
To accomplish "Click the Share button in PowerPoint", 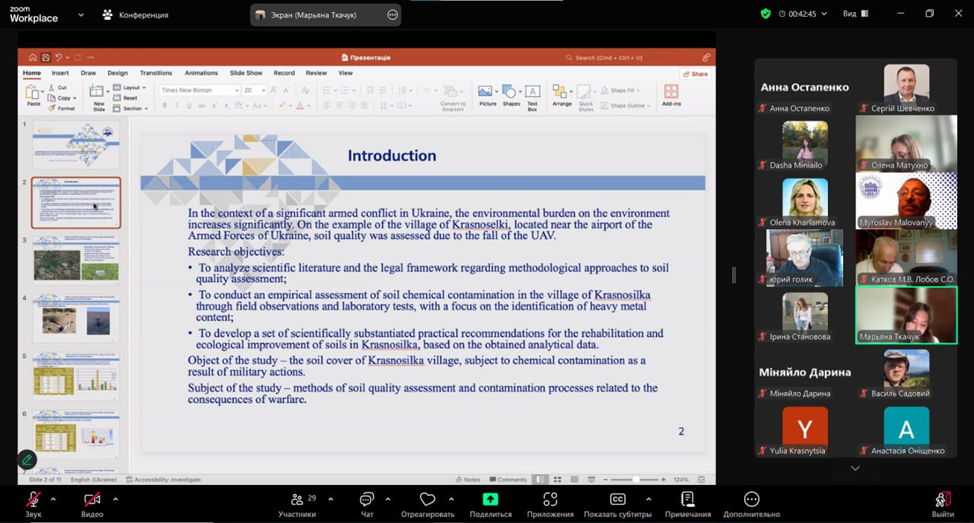I will point(695,74).
